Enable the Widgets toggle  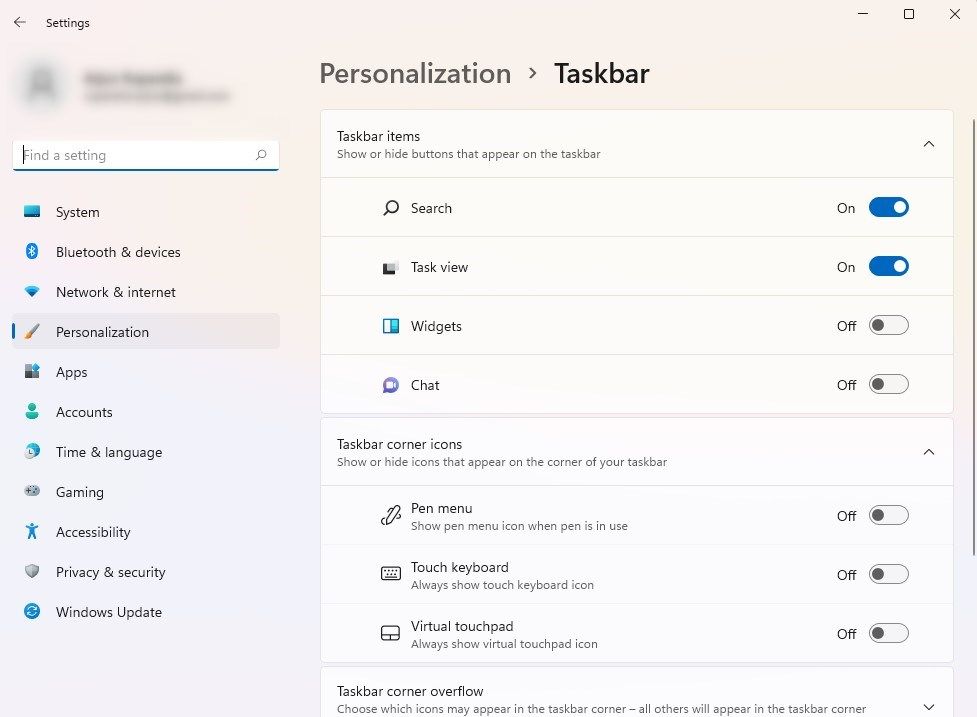(x=888, y=326)
